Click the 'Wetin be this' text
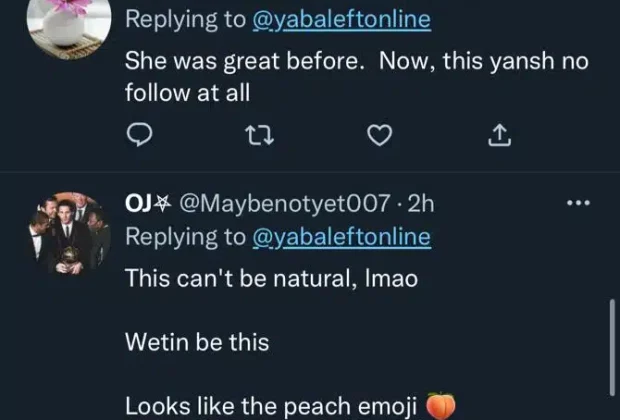Screen dimensions: 620x420 pyautogui.click(x=197, y=342)
